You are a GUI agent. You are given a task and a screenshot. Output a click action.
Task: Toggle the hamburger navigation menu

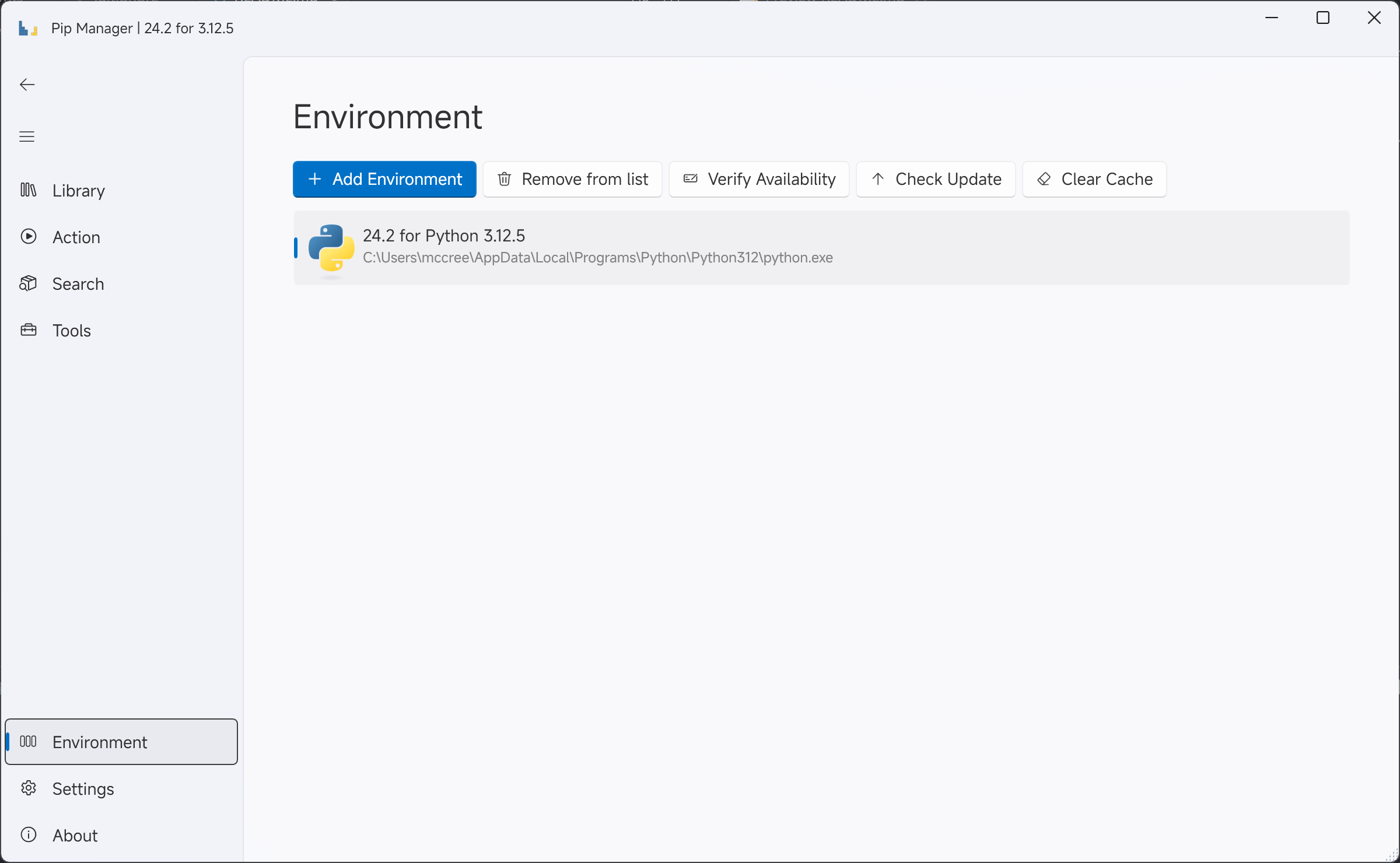(27, 136)
